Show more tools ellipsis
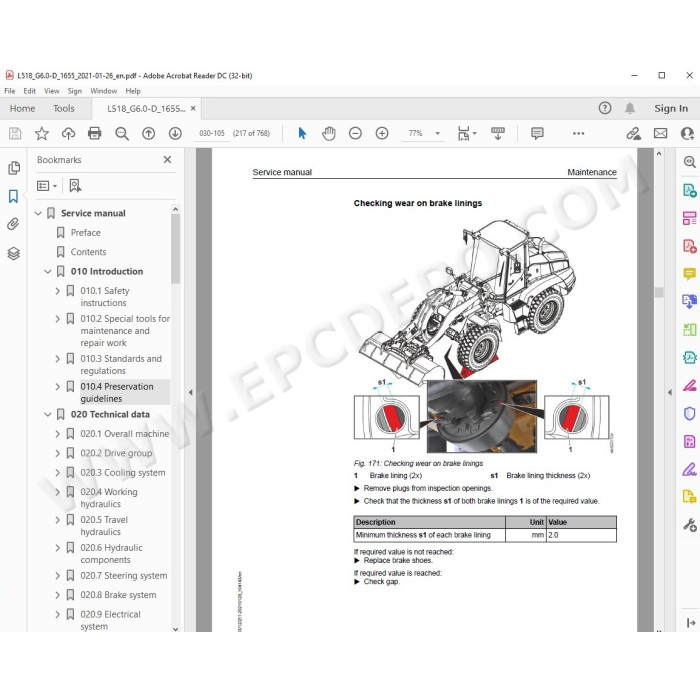 pyautogui.click(x=579, y=133)
